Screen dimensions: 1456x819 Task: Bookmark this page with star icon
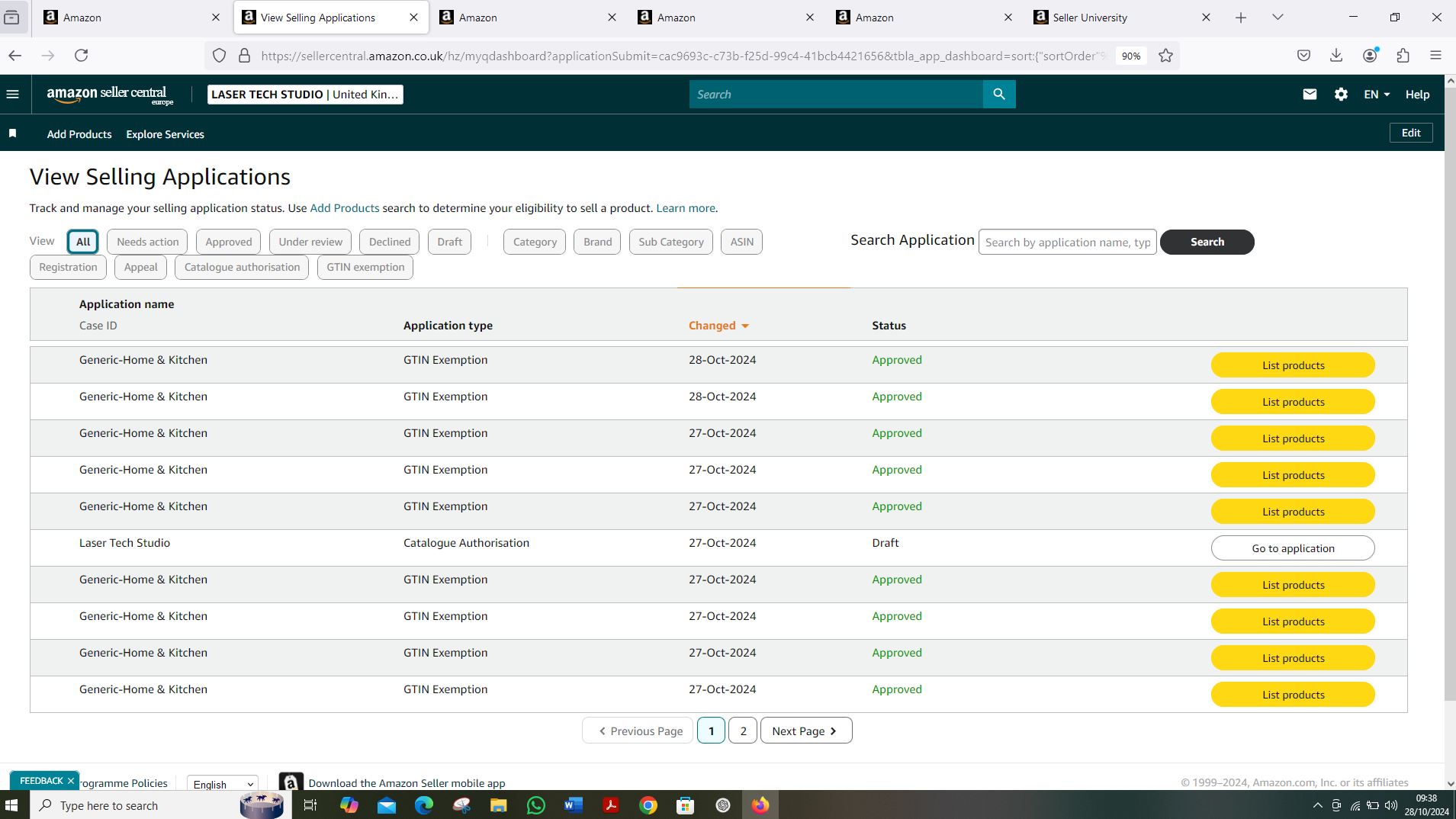[1165, 56]
